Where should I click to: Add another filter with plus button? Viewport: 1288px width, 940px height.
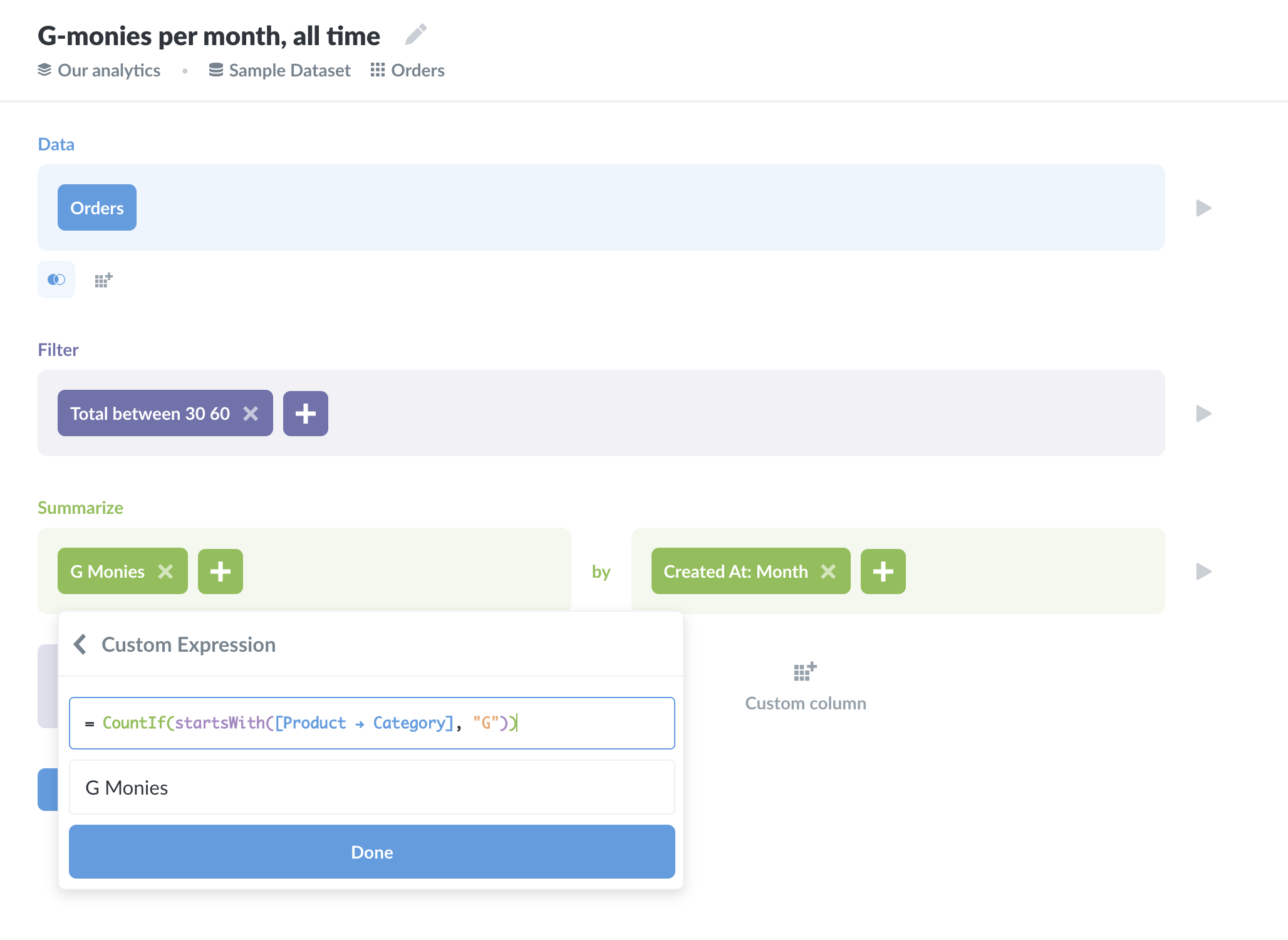[x=305, y=414]
